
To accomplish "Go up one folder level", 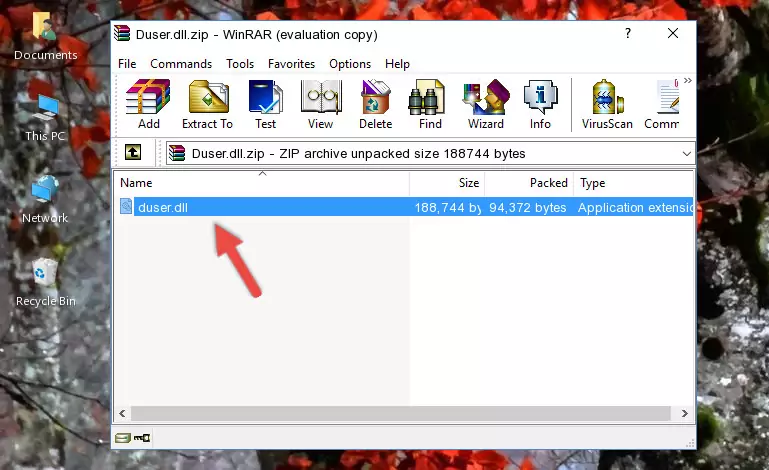I will [133, 153].
